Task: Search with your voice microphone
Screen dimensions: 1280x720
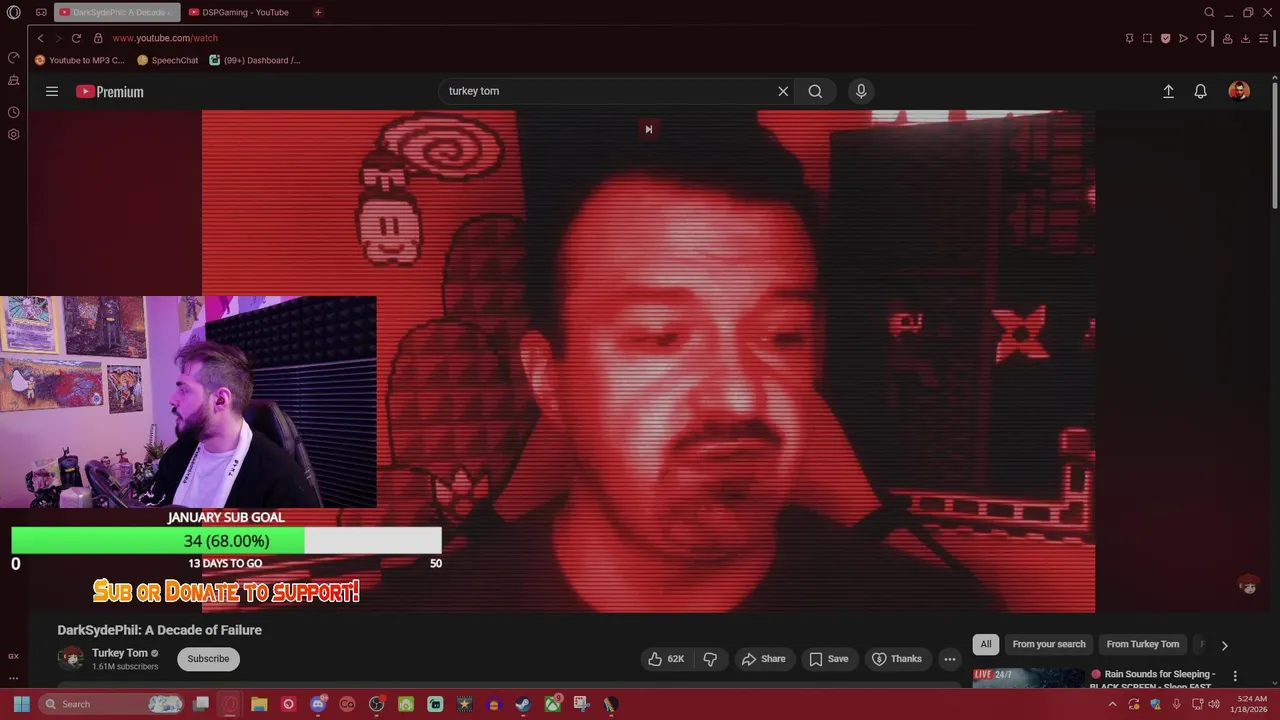Action: pos(861,91)
